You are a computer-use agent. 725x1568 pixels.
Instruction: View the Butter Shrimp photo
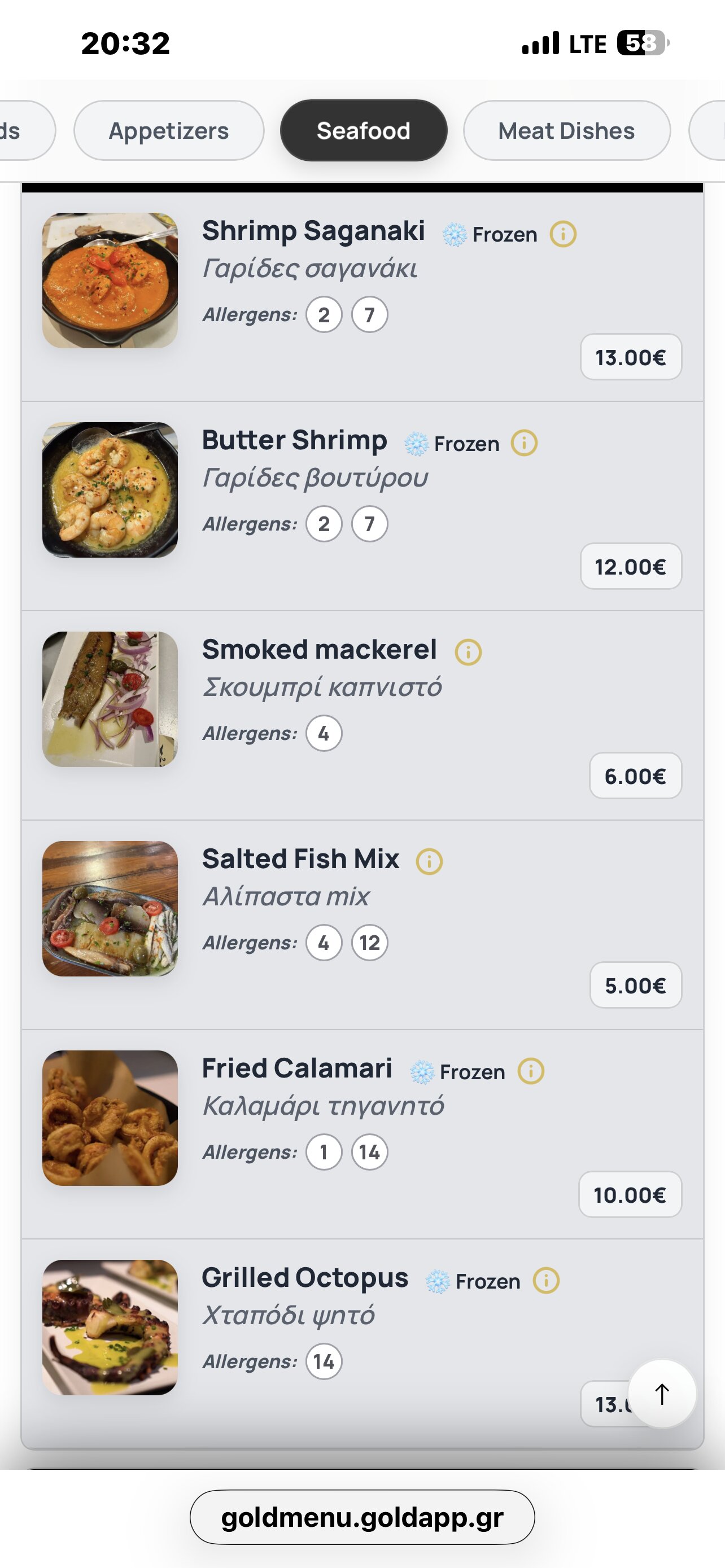(x=110, y=489)
